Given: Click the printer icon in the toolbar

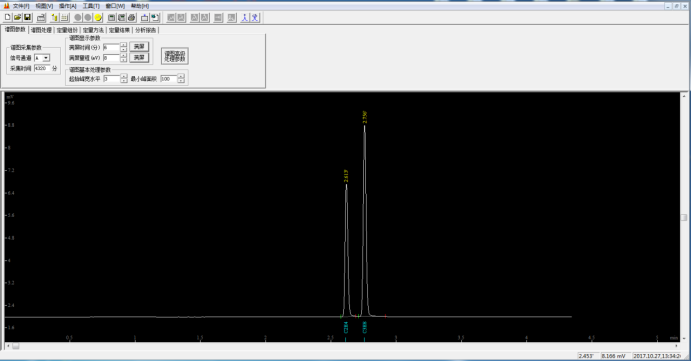Looking at the screenshot, I should 131,18.
